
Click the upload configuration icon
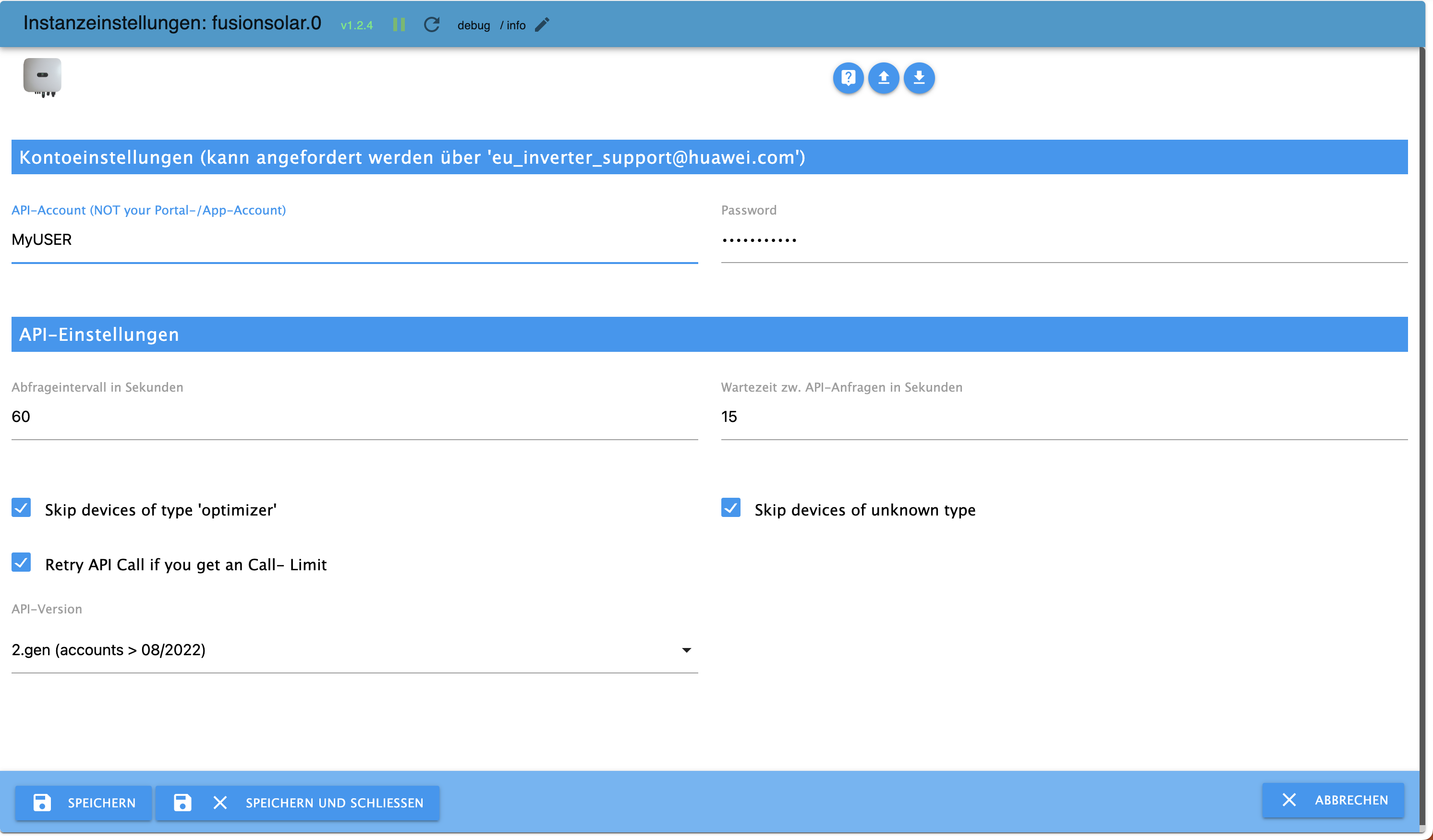point(883,77)
